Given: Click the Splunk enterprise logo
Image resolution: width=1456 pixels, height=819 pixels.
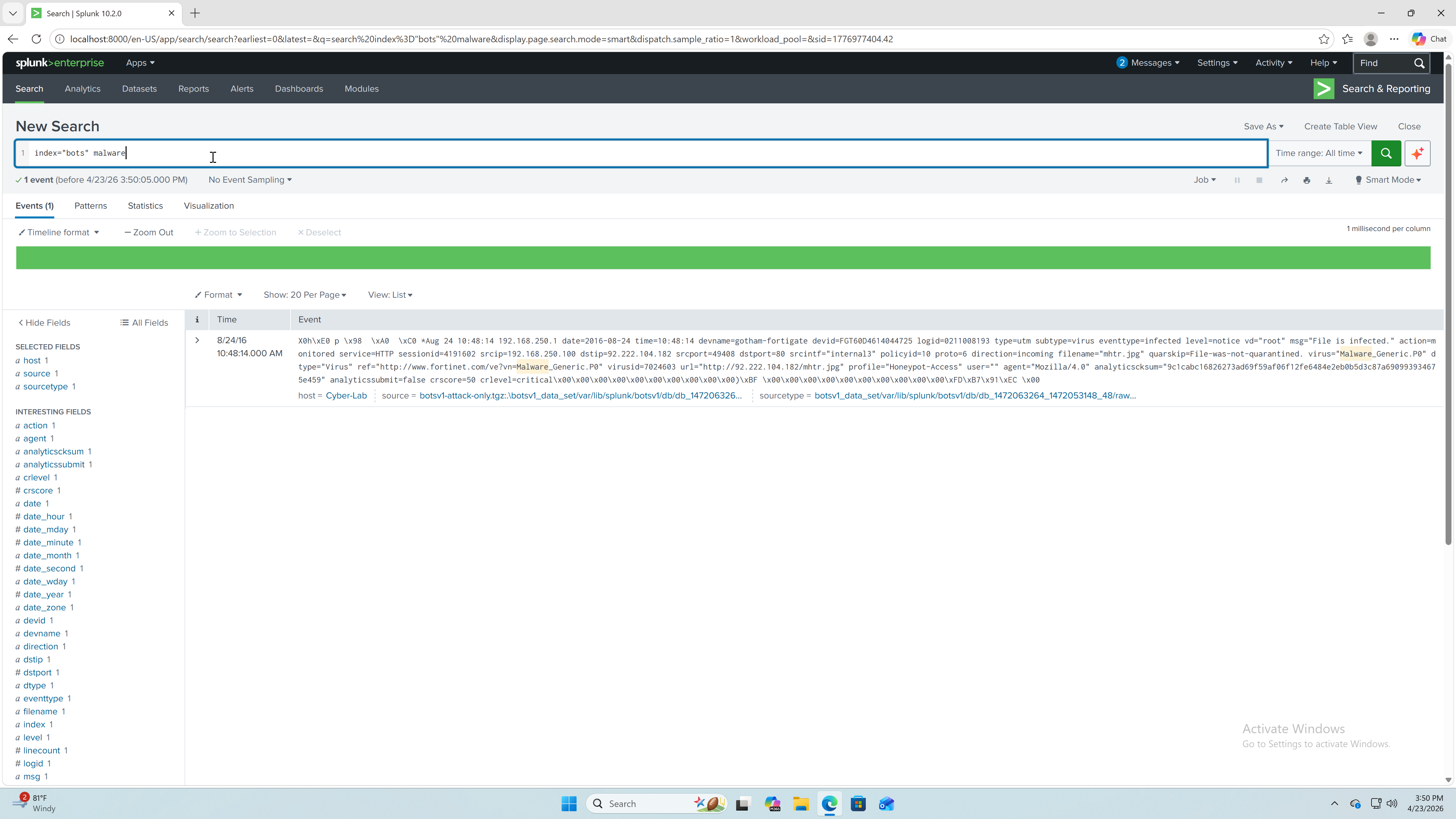Looking at the screenshot, I should pos(60,63).
